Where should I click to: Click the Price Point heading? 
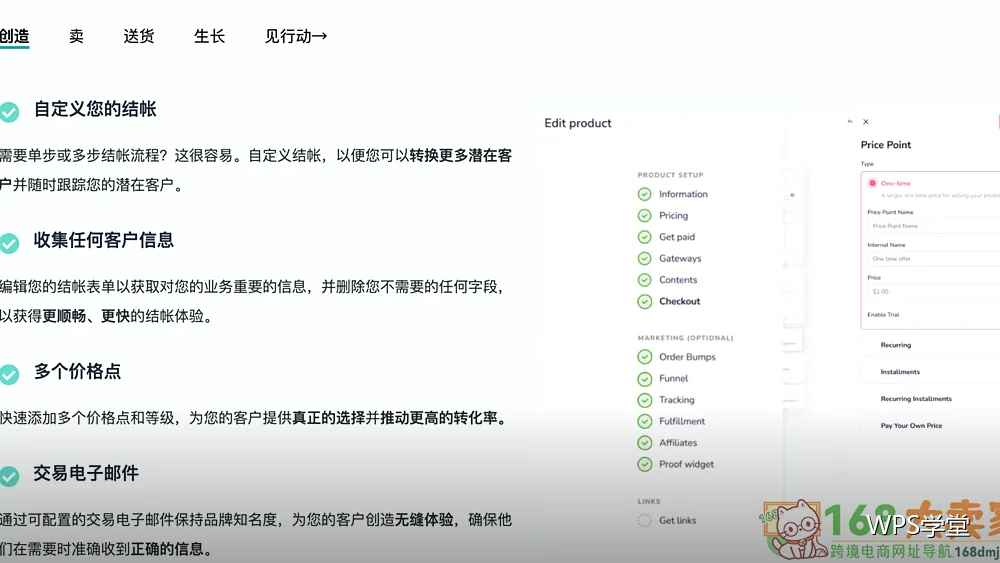click(886, 145)
